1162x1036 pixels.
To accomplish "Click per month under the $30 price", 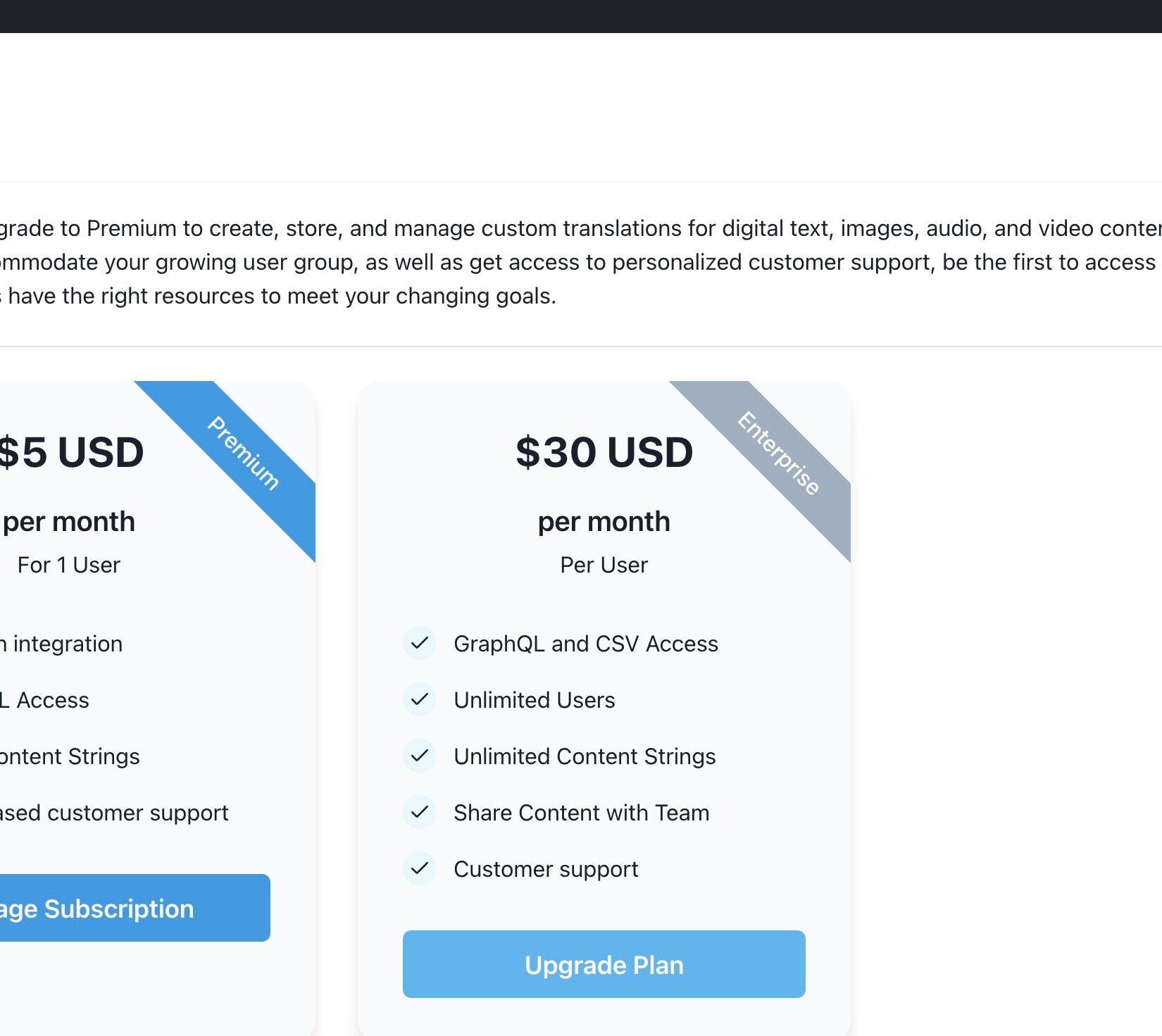I will click(x=604, y=522).
